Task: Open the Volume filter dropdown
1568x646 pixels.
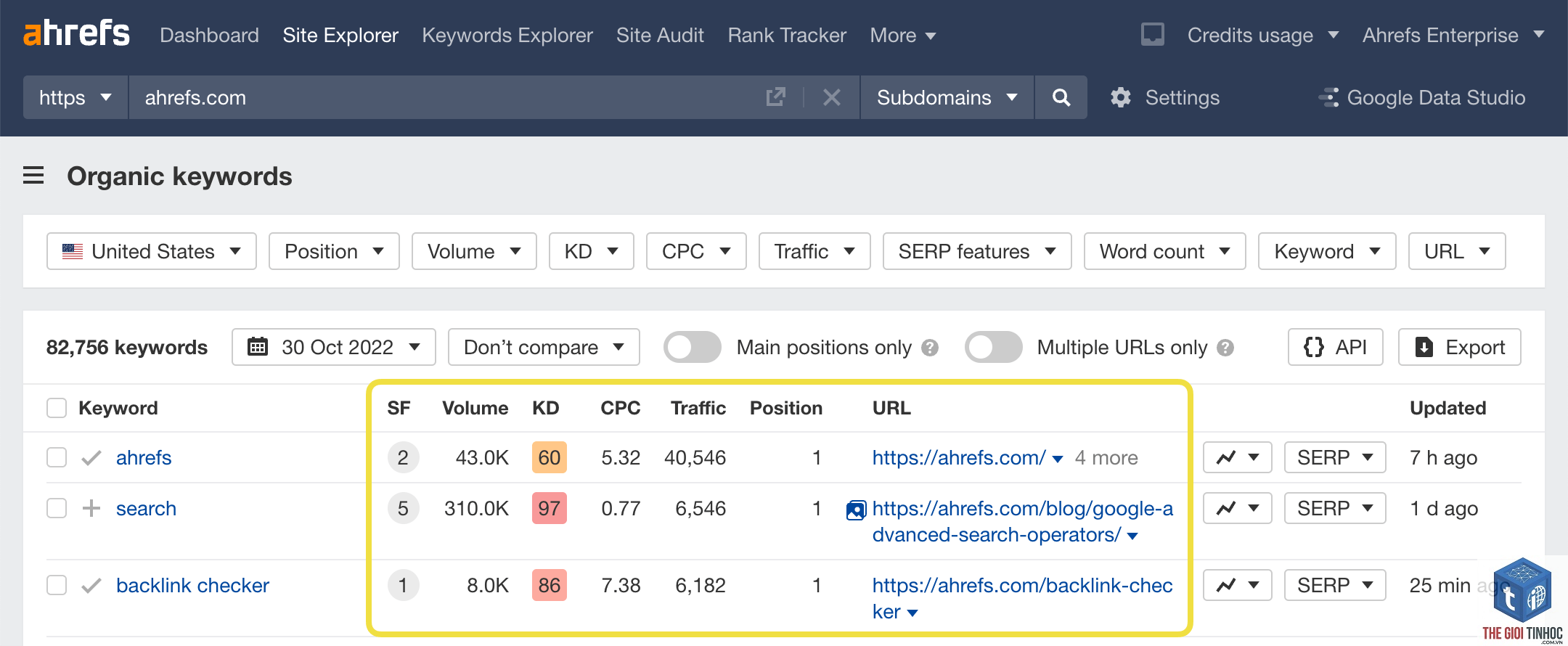Action: pos(474,251)
